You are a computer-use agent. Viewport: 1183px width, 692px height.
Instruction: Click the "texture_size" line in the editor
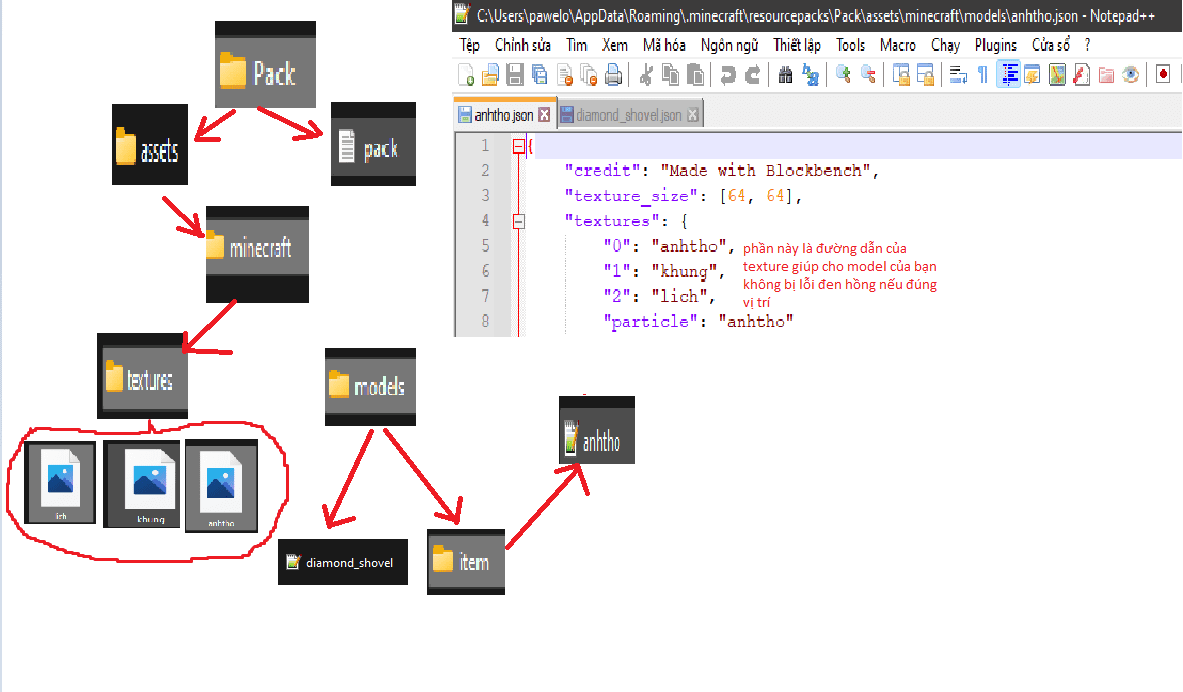[x=682, y=196]
